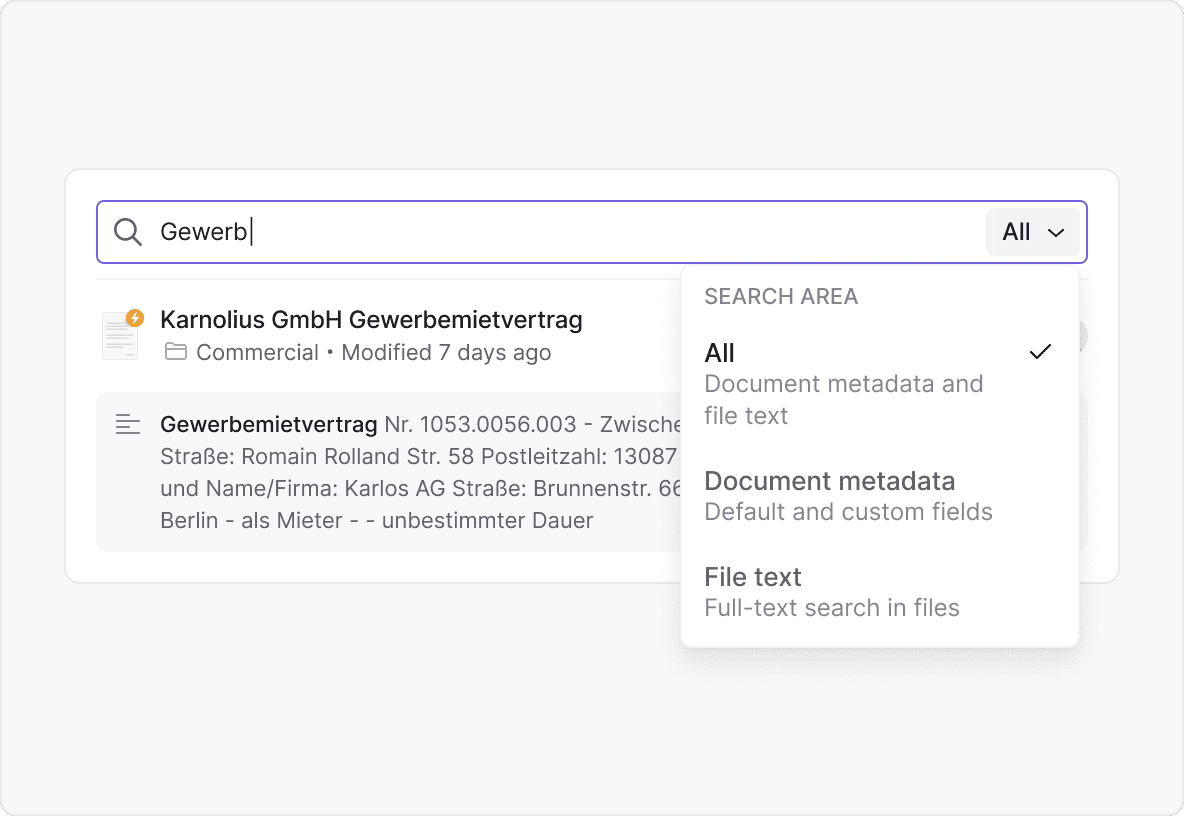
Task: Click the Modified 7 days ago text
Action: tap(446, 352)
